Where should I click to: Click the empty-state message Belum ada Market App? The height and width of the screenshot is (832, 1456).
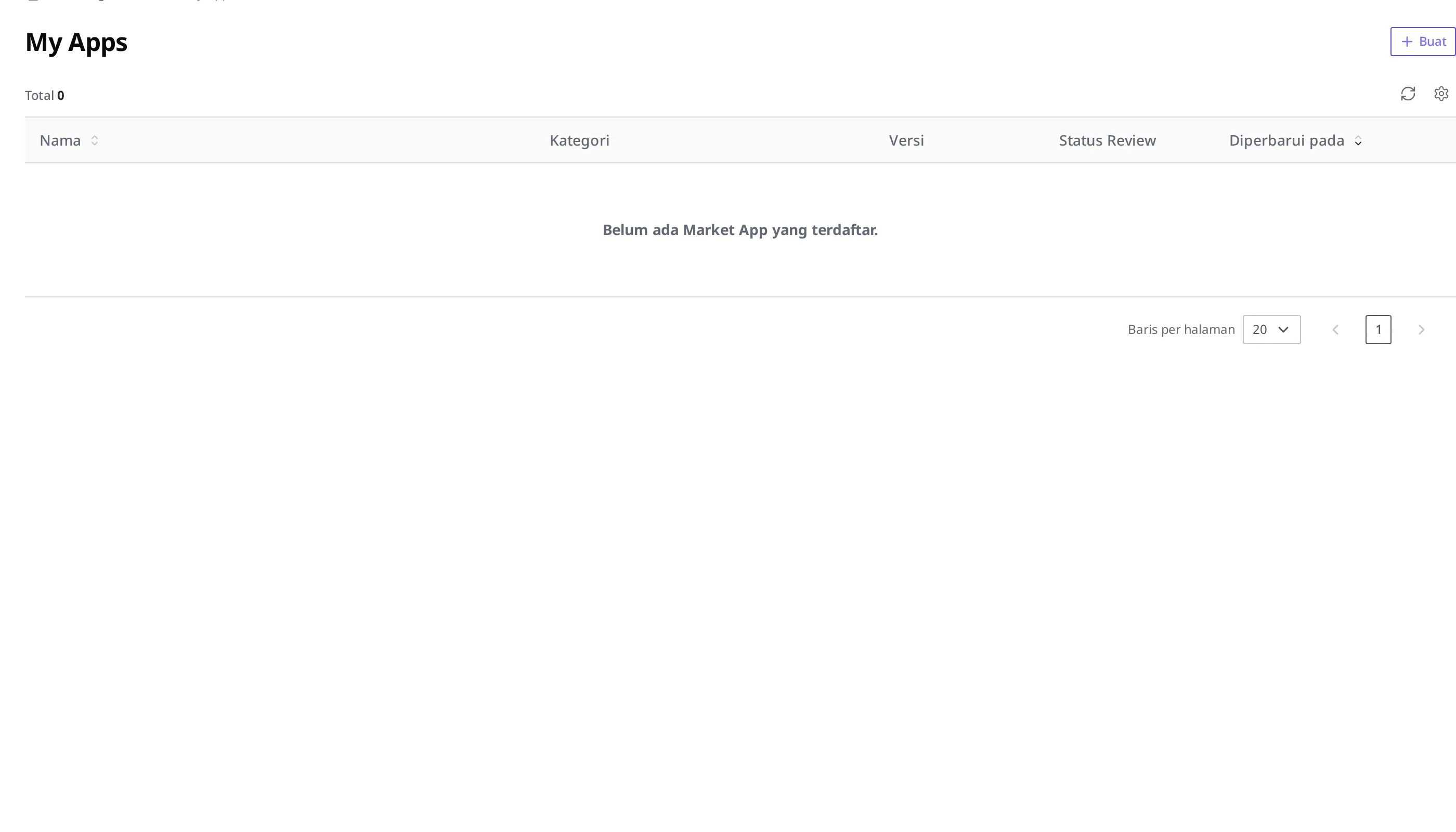740,230
